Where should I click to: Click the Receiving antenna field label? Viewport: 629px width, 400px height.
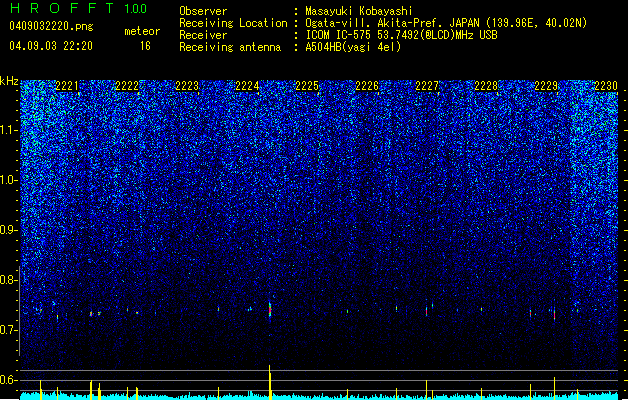point(230,47)
